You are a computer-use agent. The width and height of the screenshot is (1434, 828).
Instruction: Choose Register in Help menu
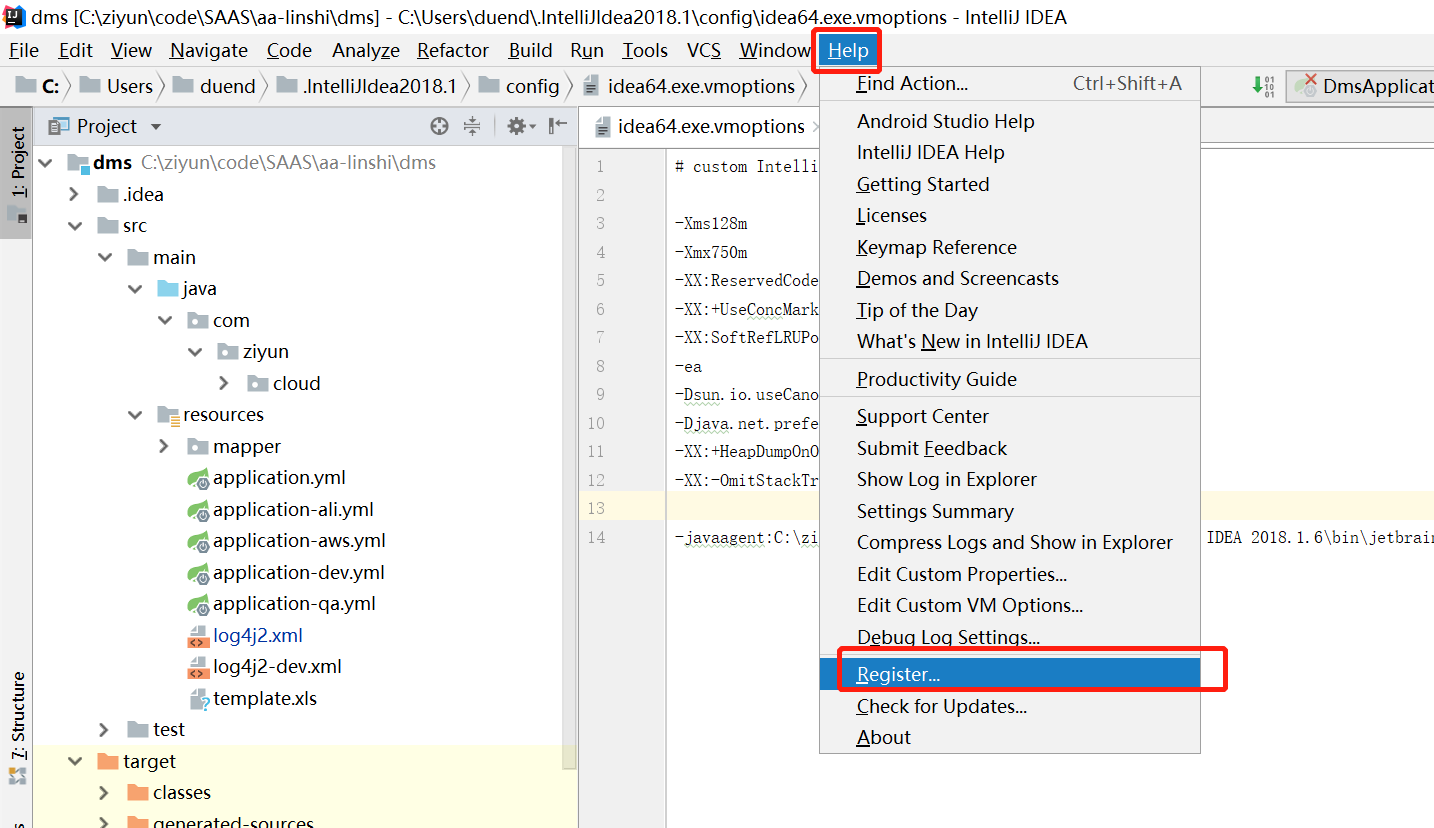pyautogui.click(x=1010, y=674)
